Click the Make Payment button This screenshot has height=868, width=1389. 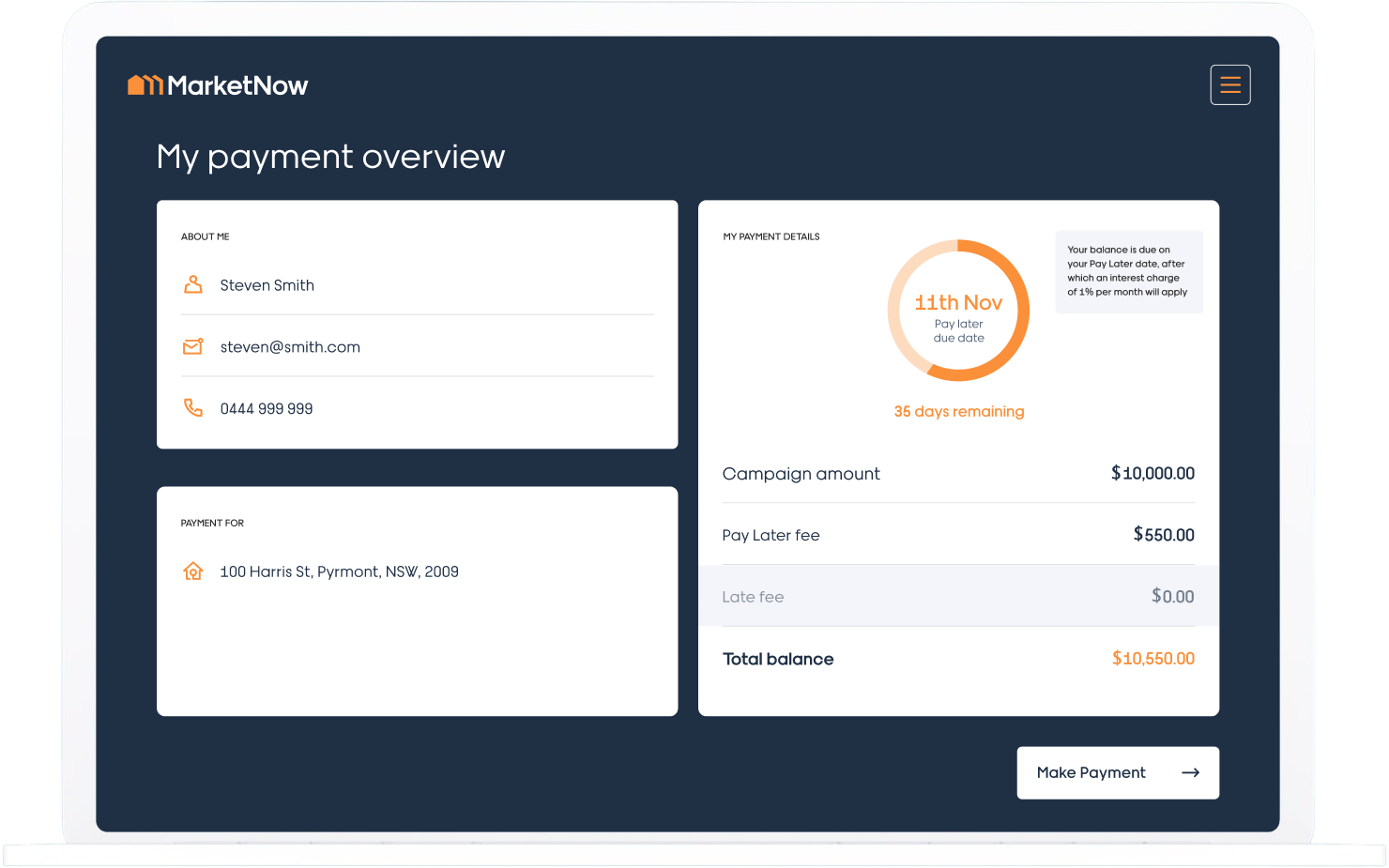[1118, 773]
